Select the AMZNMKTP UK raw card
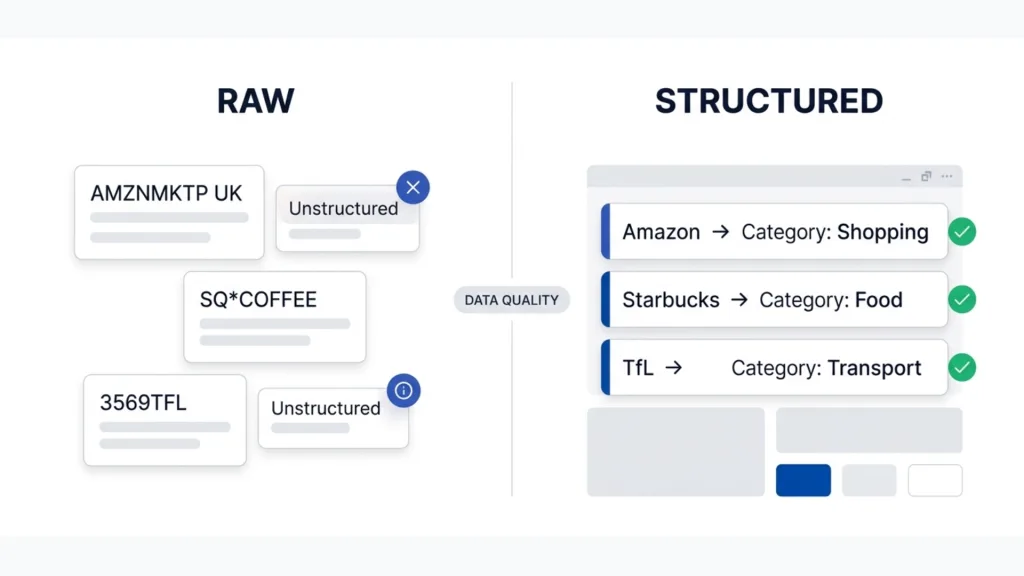 [x=169, y=212]
